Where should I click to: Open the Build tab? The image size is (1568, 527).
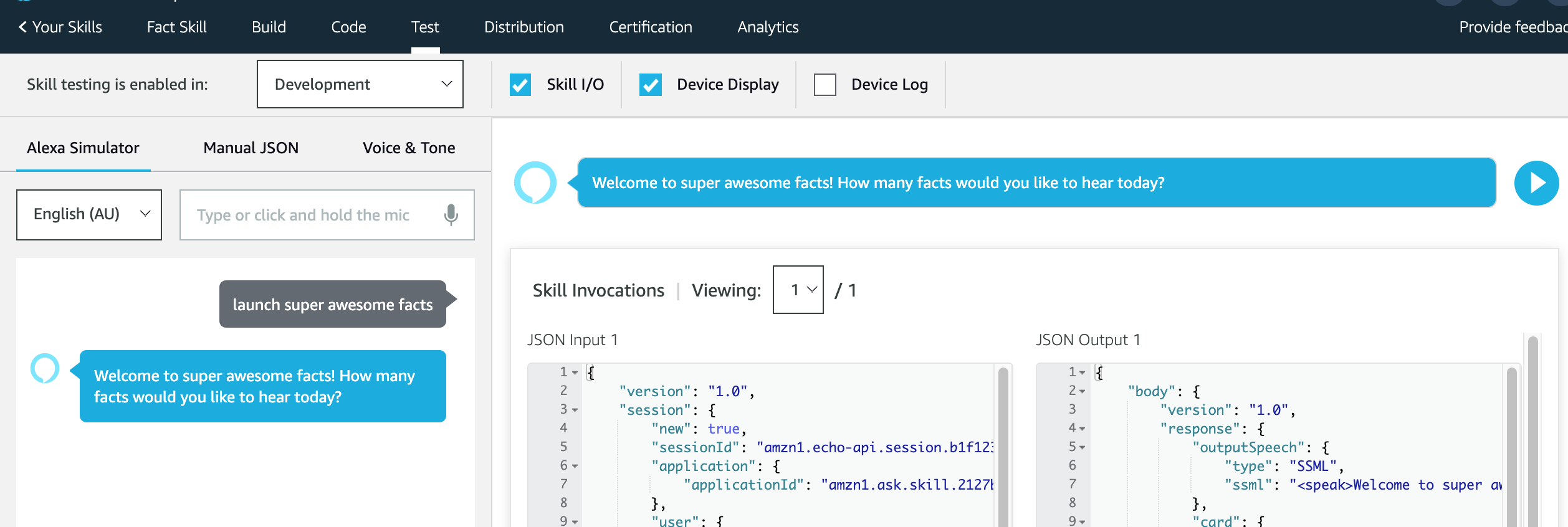click(x=269, y=27)
